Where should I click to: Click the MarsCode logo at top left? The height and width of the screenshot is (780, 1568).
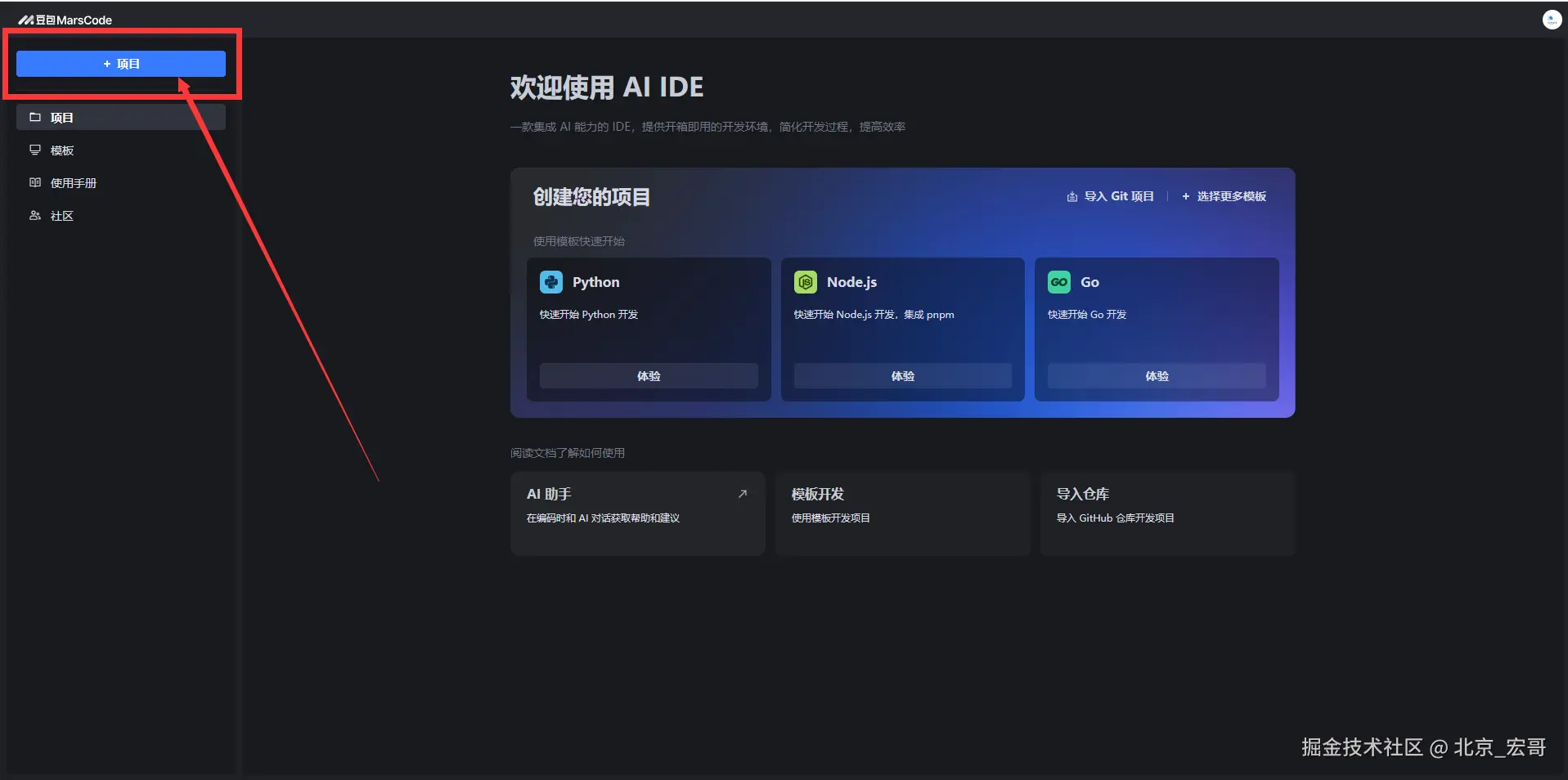click(65, 20)
